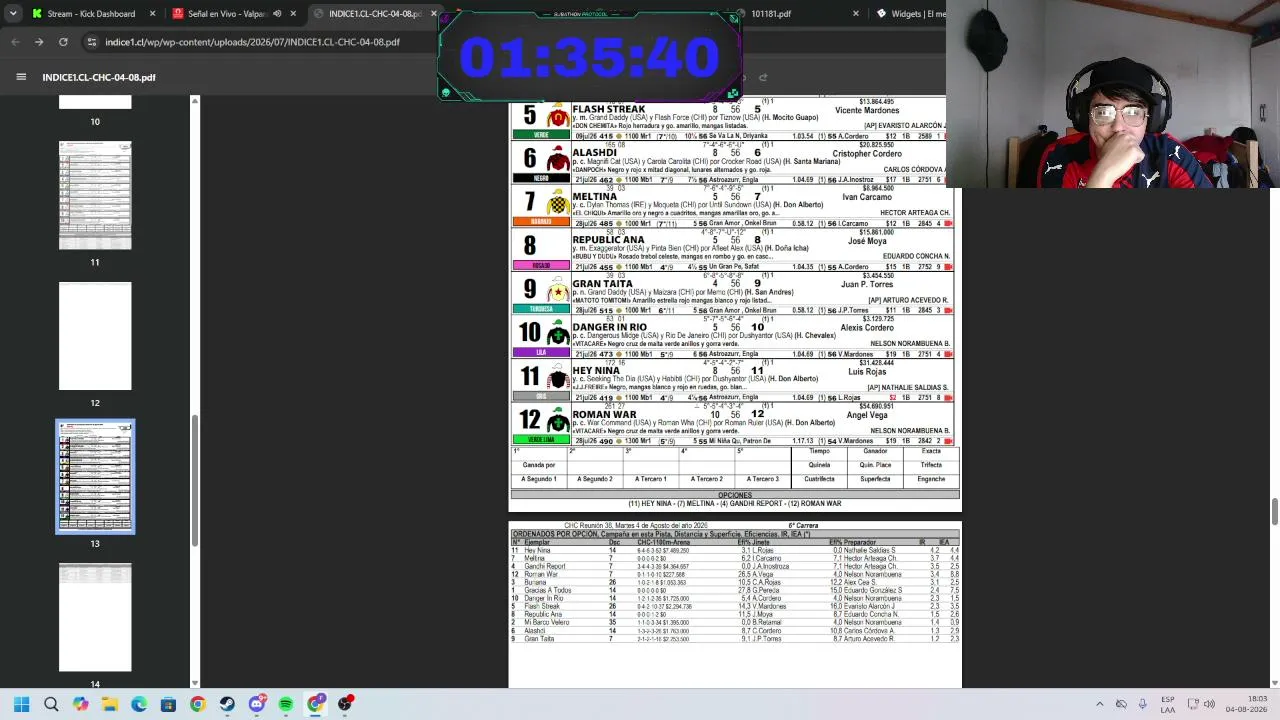The width and height of the screenshot is (1280, 720).
Task: Select page 14 thumbnail in sidebar
Action: 95,617
